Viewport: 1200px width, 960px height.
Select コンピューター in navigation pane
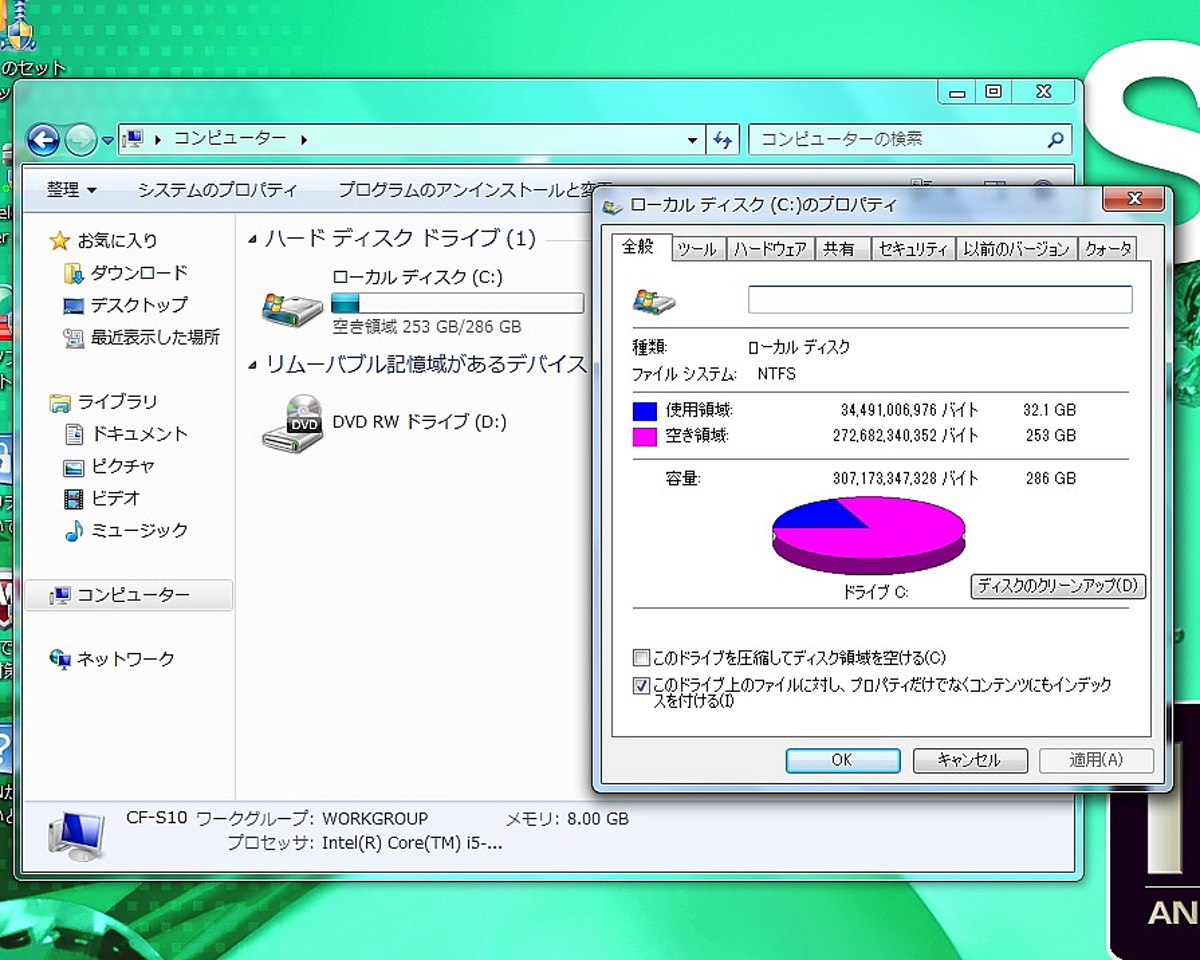(129, 595)
